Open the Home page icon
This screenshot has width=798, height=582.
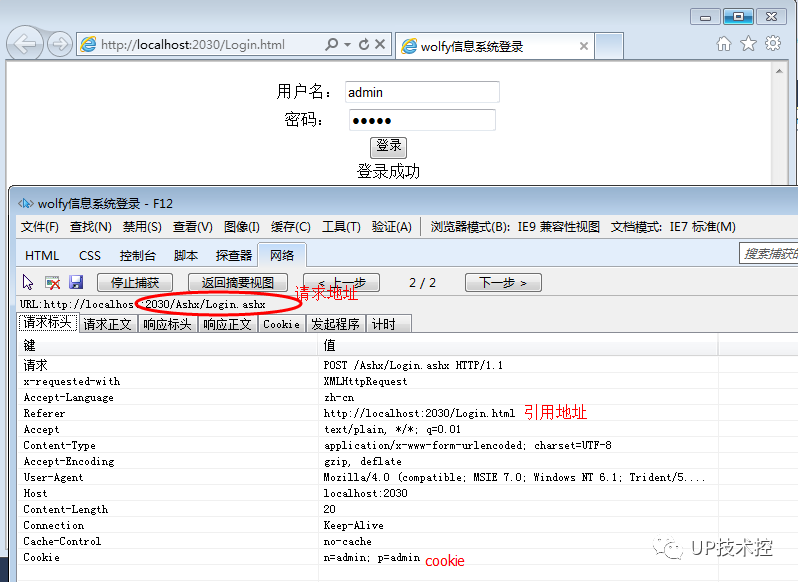(724, 44)
